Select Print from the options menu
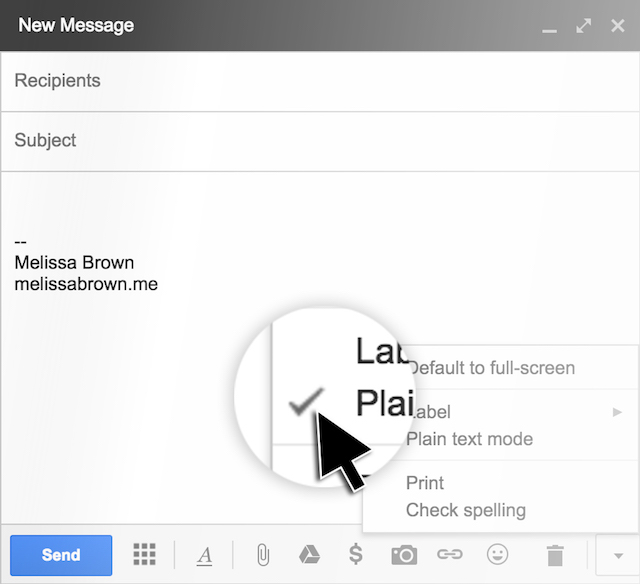 [x=425, y=483]
